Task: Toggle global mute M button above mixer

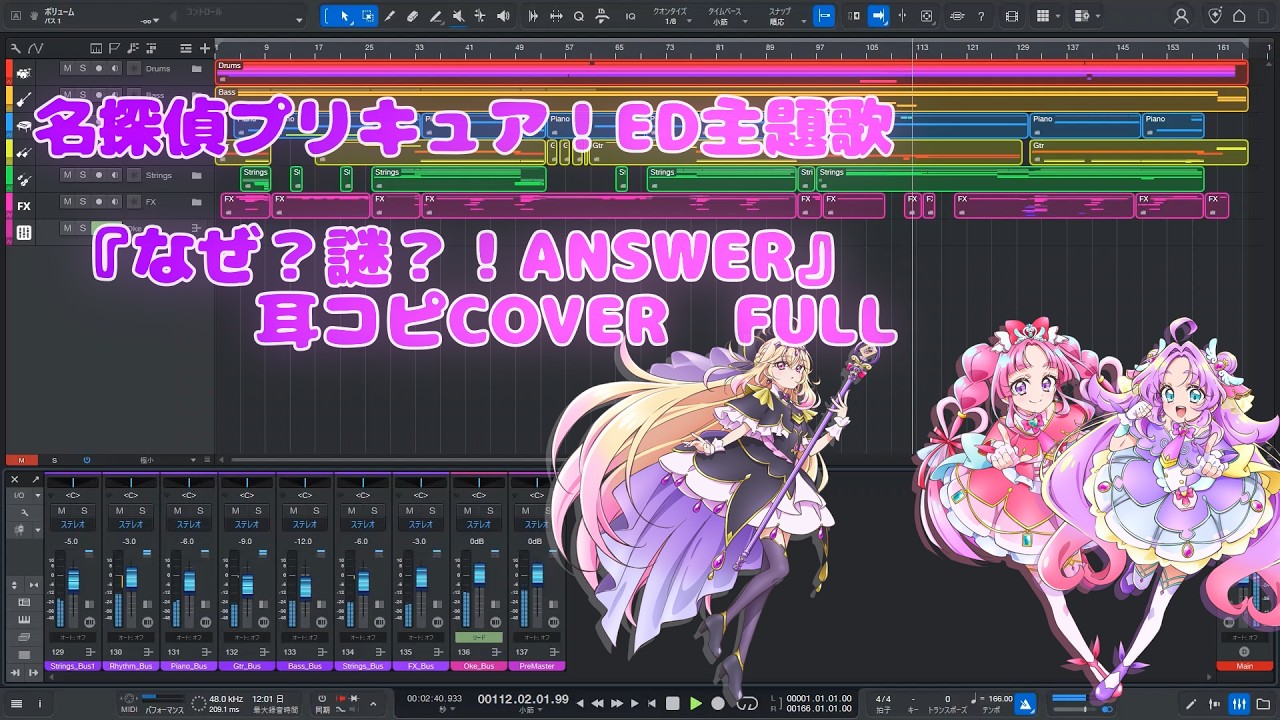Action: click(21, 460)
